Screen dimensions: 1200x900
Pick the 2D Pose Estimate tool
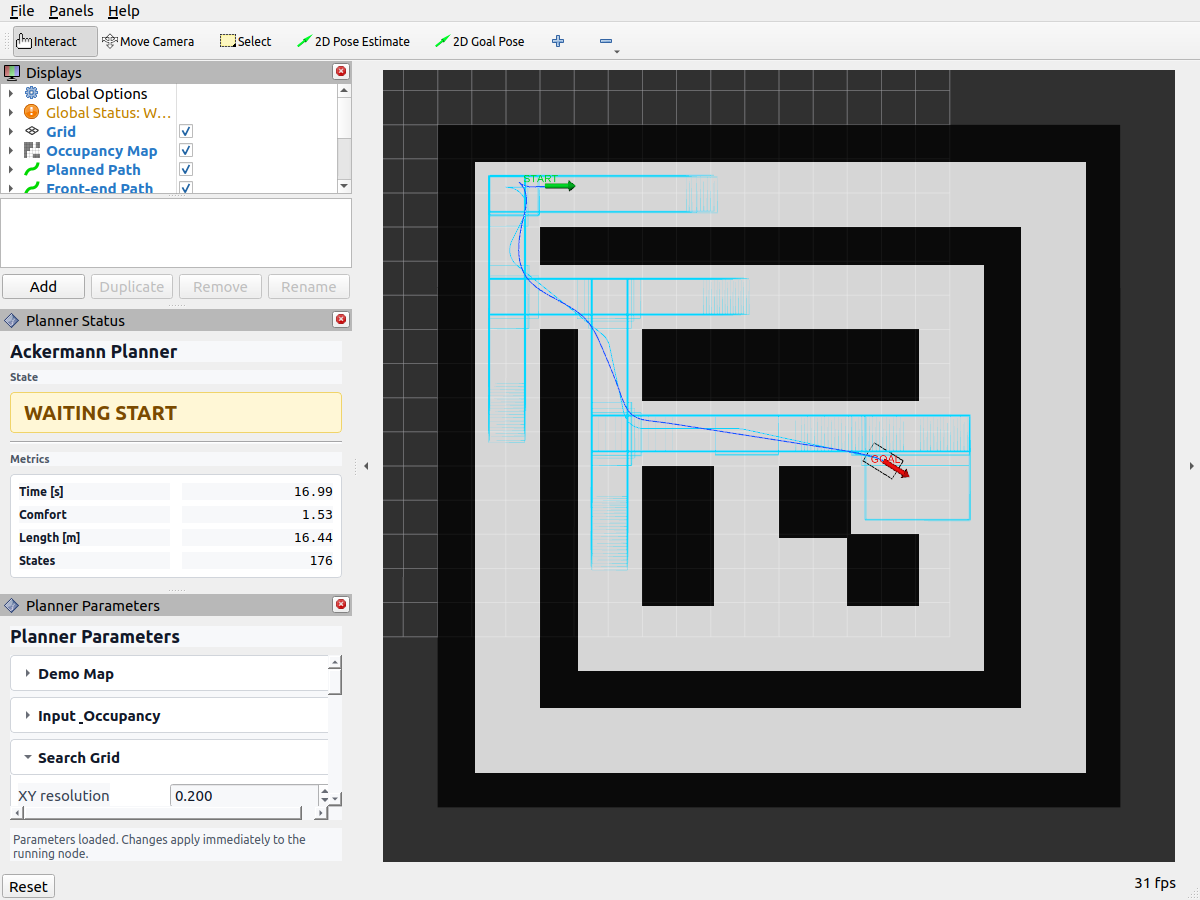tap(354, 41)
